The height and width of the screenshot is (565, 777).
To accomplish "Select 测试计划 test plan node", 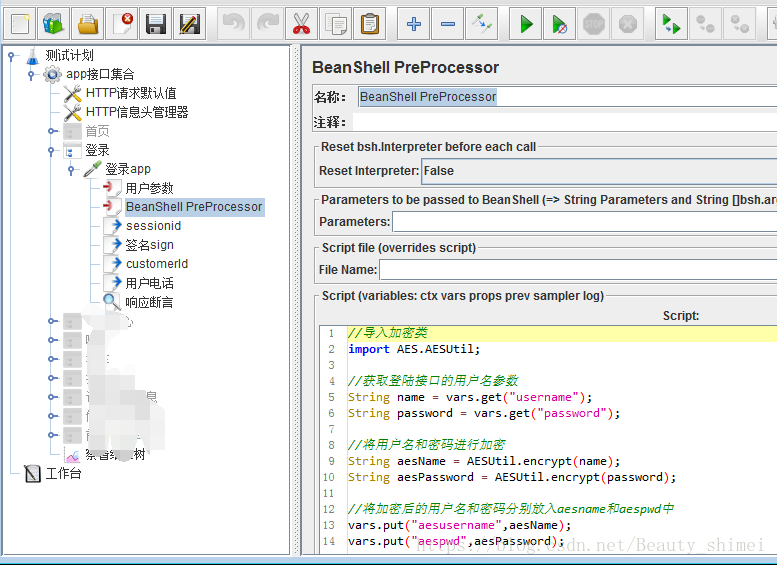I will click(69, 55).
